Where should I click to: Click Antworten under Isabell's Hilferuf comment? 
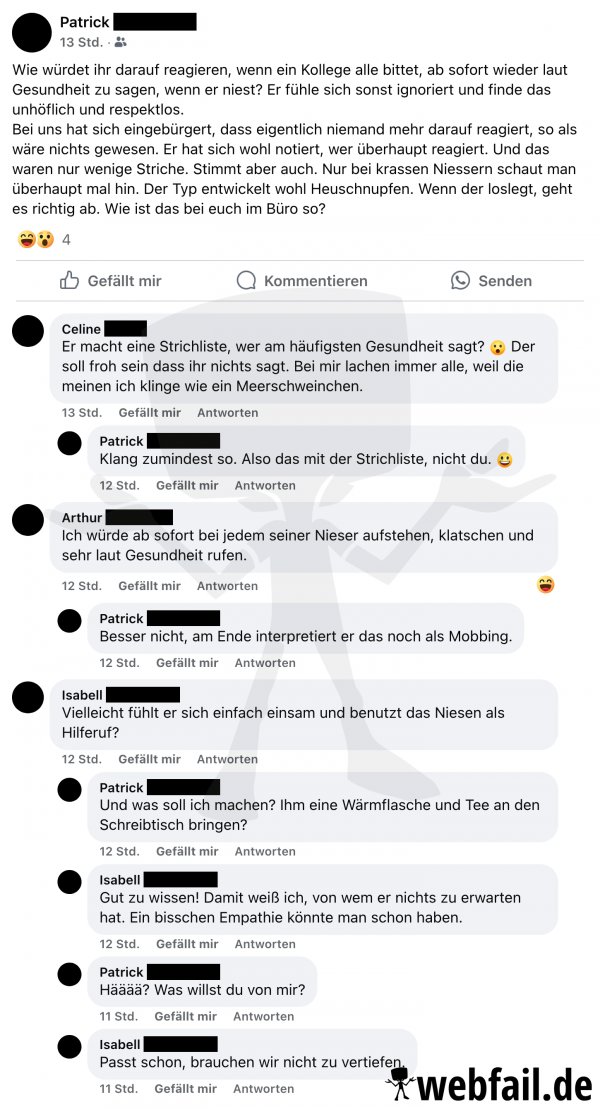click(x=227, y=759)
